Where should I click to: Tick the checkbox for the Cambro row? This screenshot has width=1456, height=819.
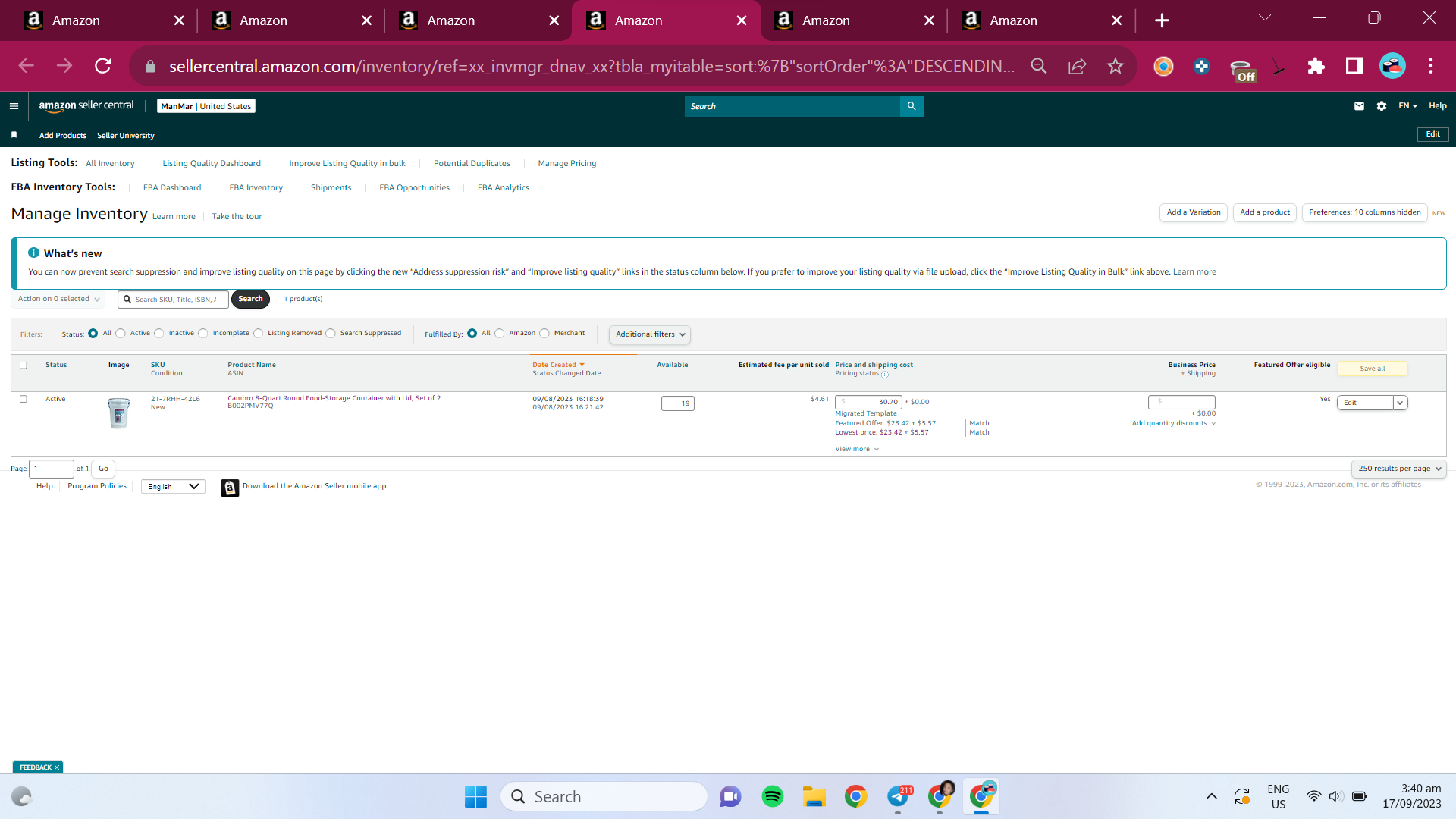coord(24,399)
